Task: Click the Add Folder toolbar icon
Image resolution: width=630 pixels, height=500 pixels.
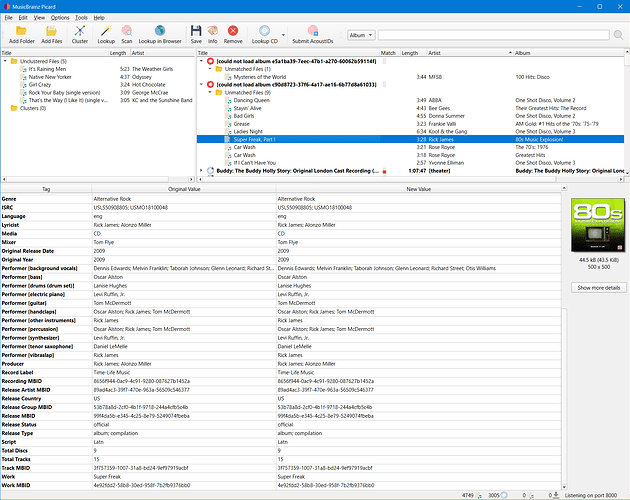Action: coord(21,31)
